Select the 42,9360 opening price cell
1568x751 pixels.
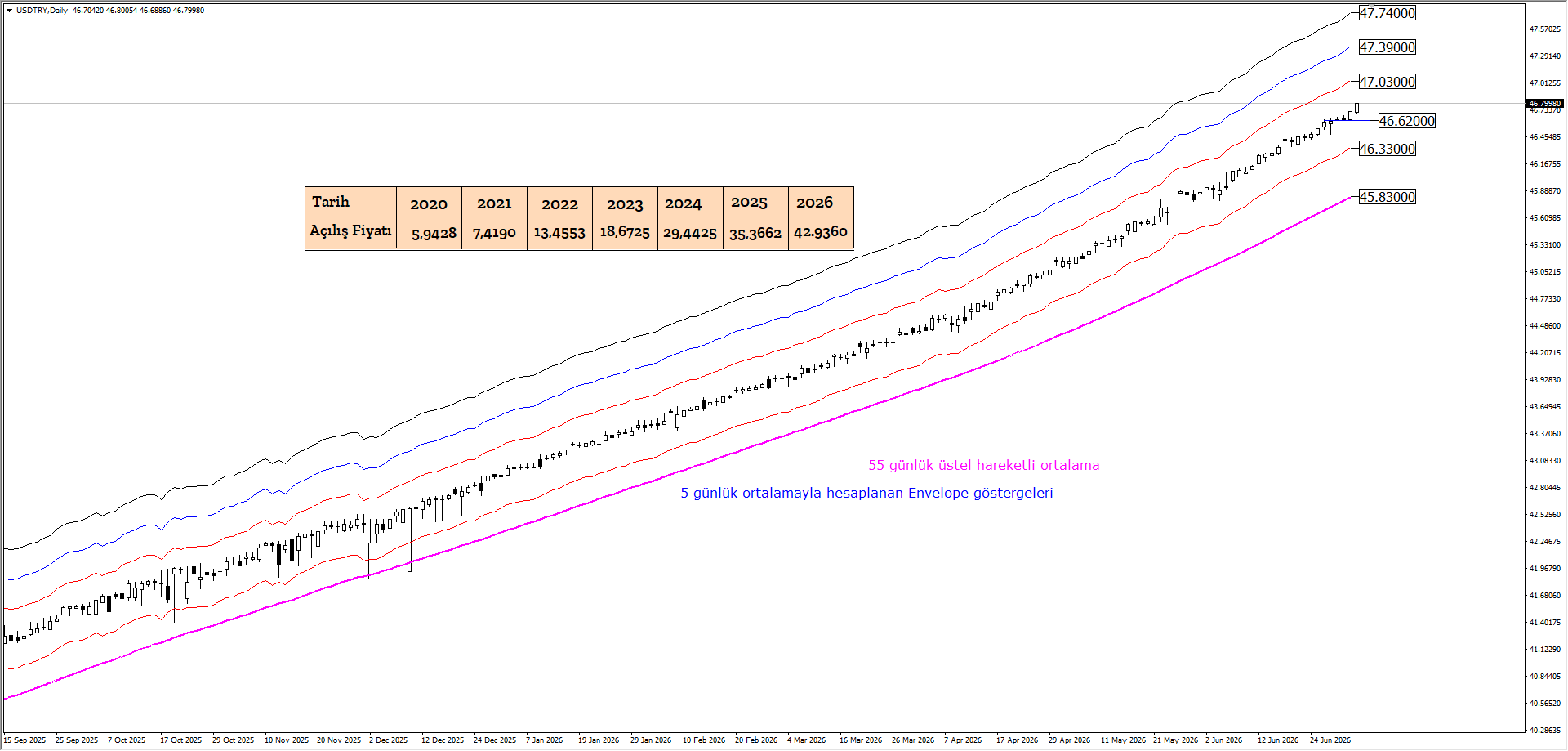coord(821,233)
